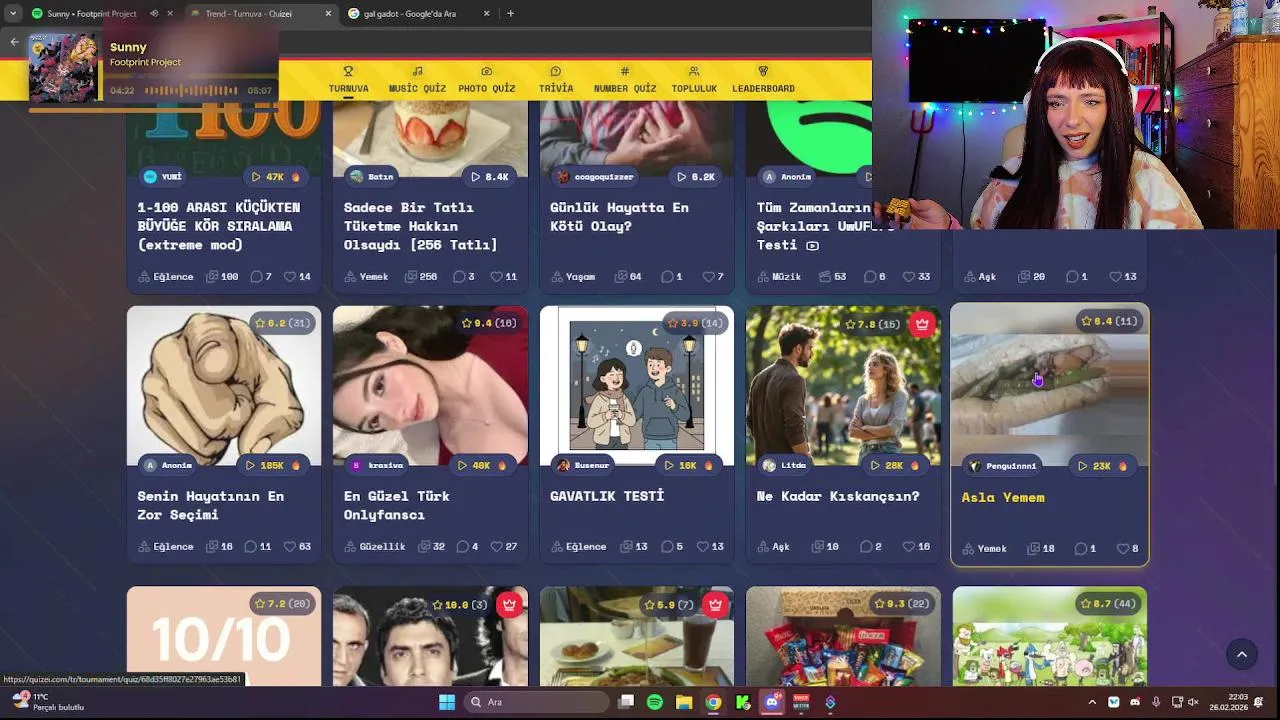Click the red crown badge on Ne Kadar Kıskançsın? card
This screenshot has height=720, width=1280.
(922, 324)
